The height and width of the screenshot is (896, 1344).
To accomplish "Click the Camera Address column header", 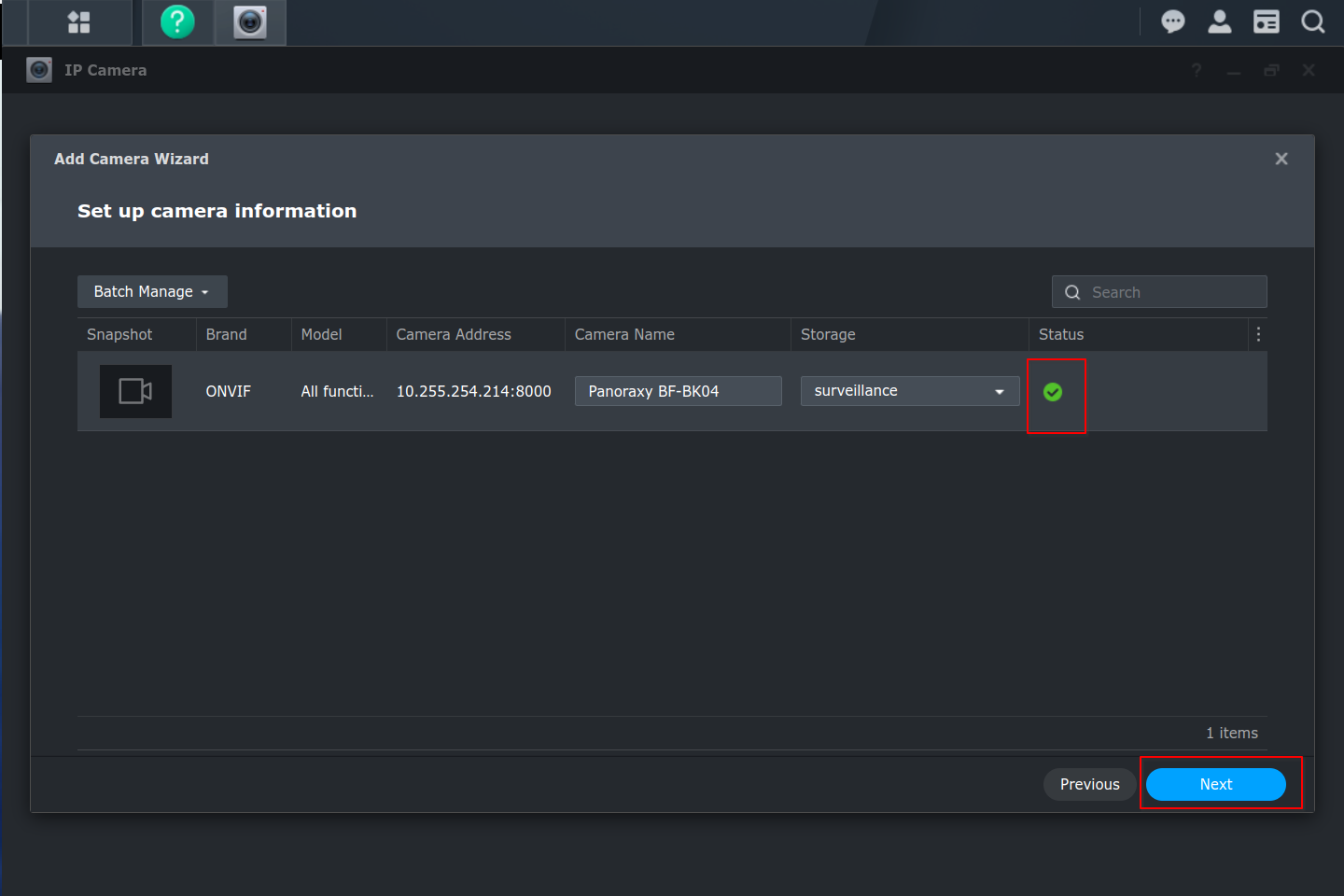I will pos(454,334).
